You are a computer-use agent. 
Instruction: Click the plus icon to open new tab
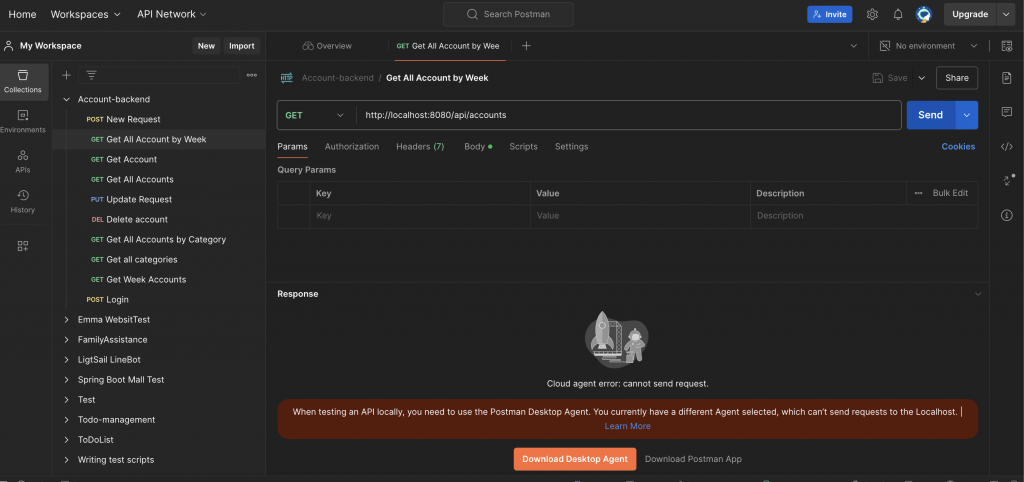(526, 46)
